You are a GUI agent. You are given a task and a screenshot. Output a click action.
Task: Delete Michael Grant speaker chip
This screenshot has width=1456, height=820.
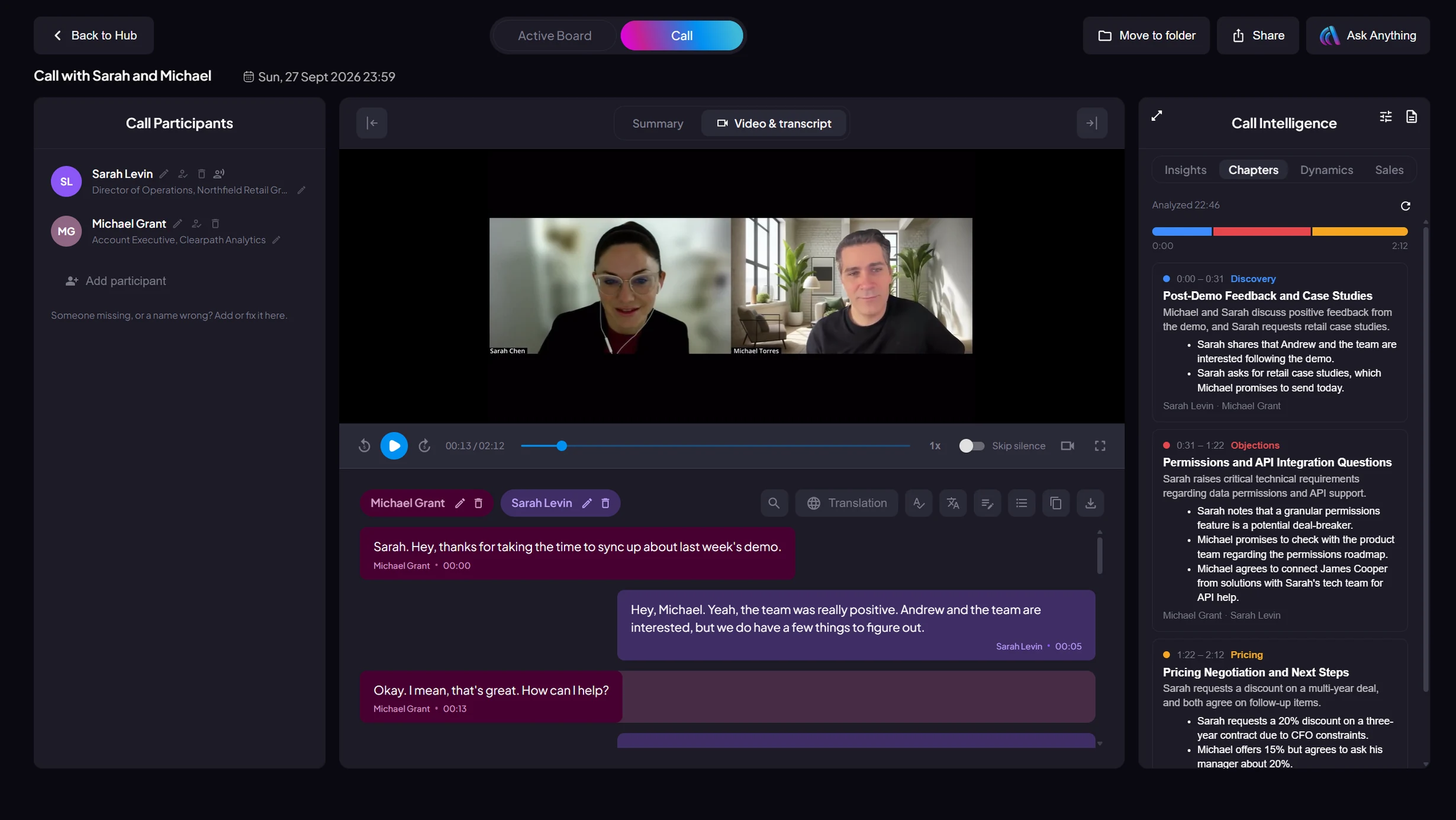pos(478,503)
